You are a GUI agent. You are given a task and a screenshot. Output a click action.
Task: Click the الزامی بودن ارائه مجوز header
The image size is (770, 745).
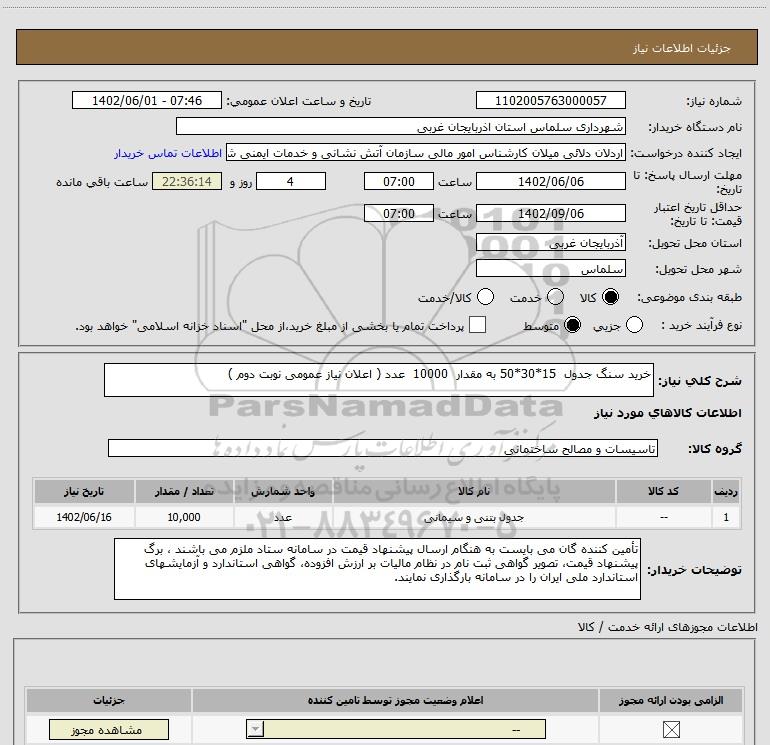coord(671,700)
